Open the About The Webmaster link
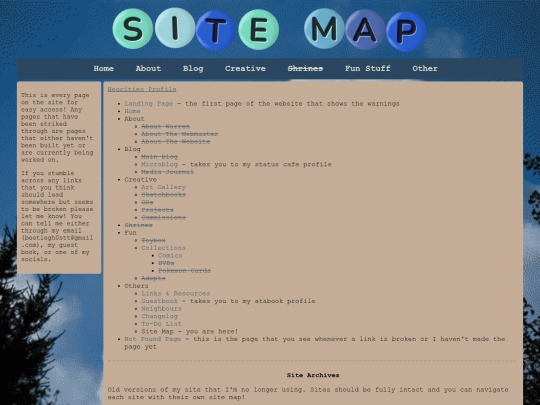Screen dimensions: 540x405 (179, 134)
